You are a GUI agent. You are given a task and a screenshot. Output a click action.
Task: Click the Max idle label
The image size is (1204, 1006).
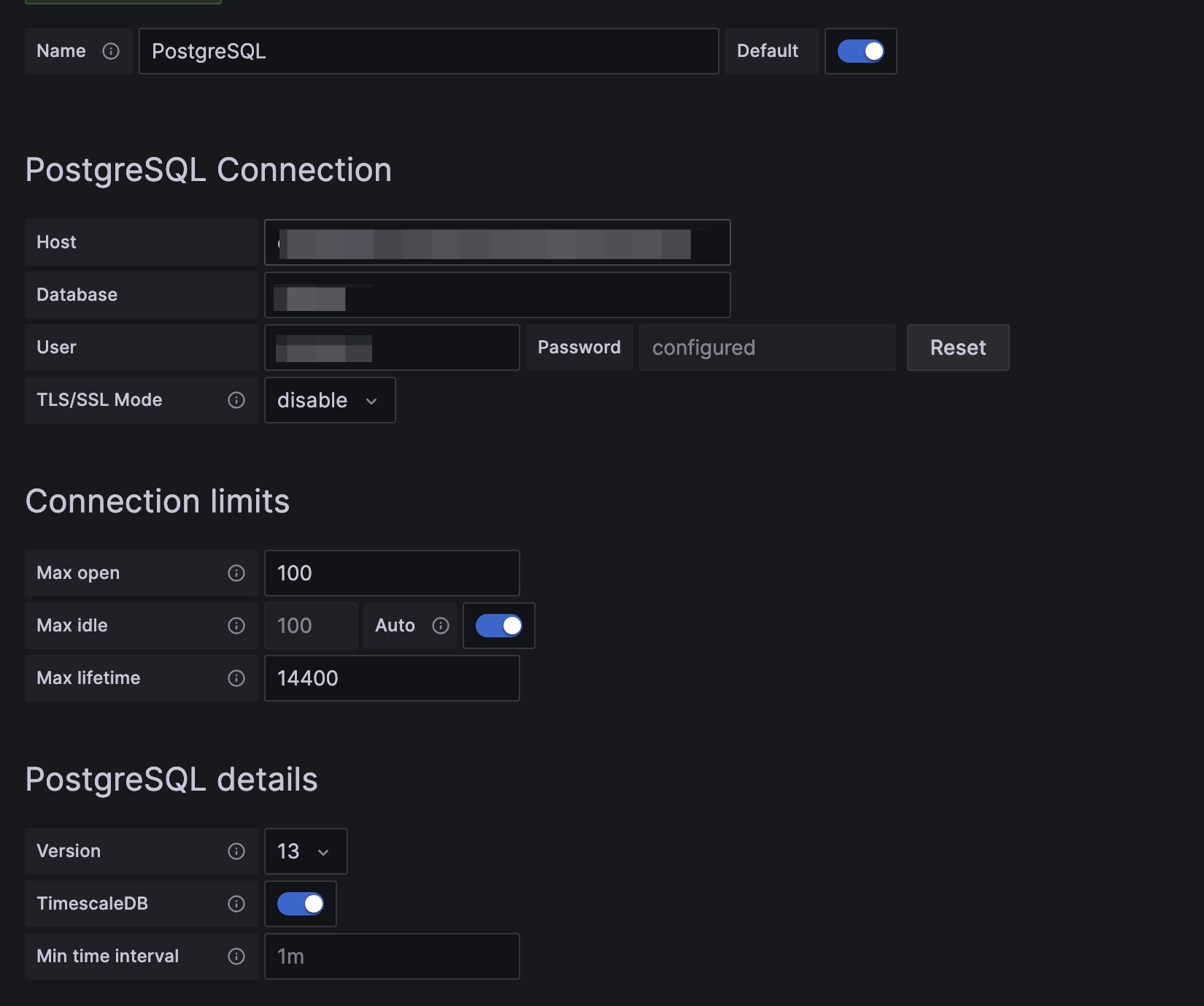(x=72, y=626)
